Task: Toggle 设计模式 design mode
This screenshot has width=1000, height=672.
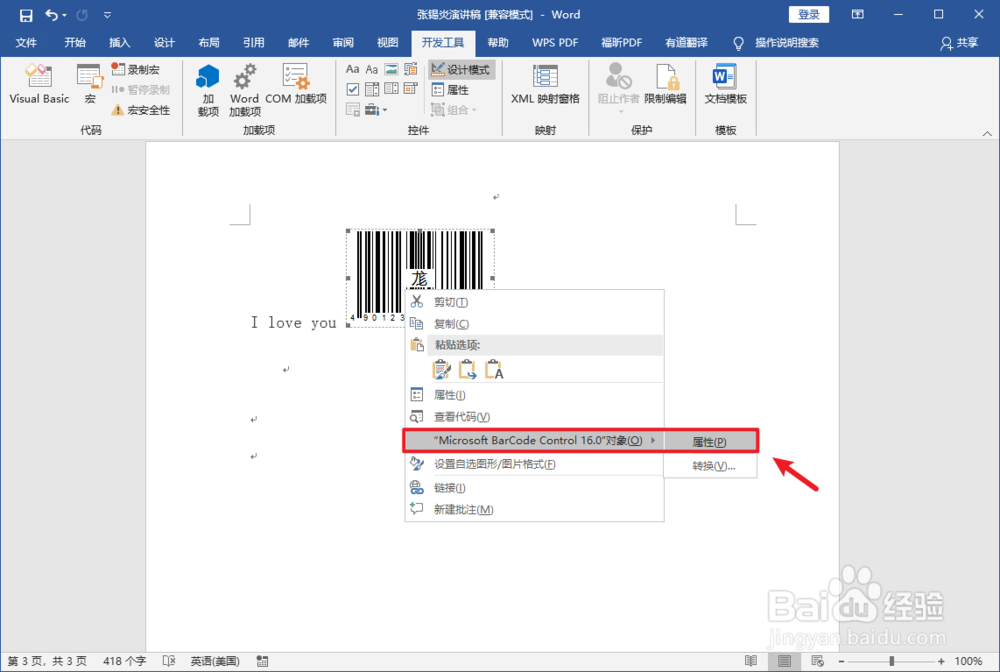Action: click(461, 69)
